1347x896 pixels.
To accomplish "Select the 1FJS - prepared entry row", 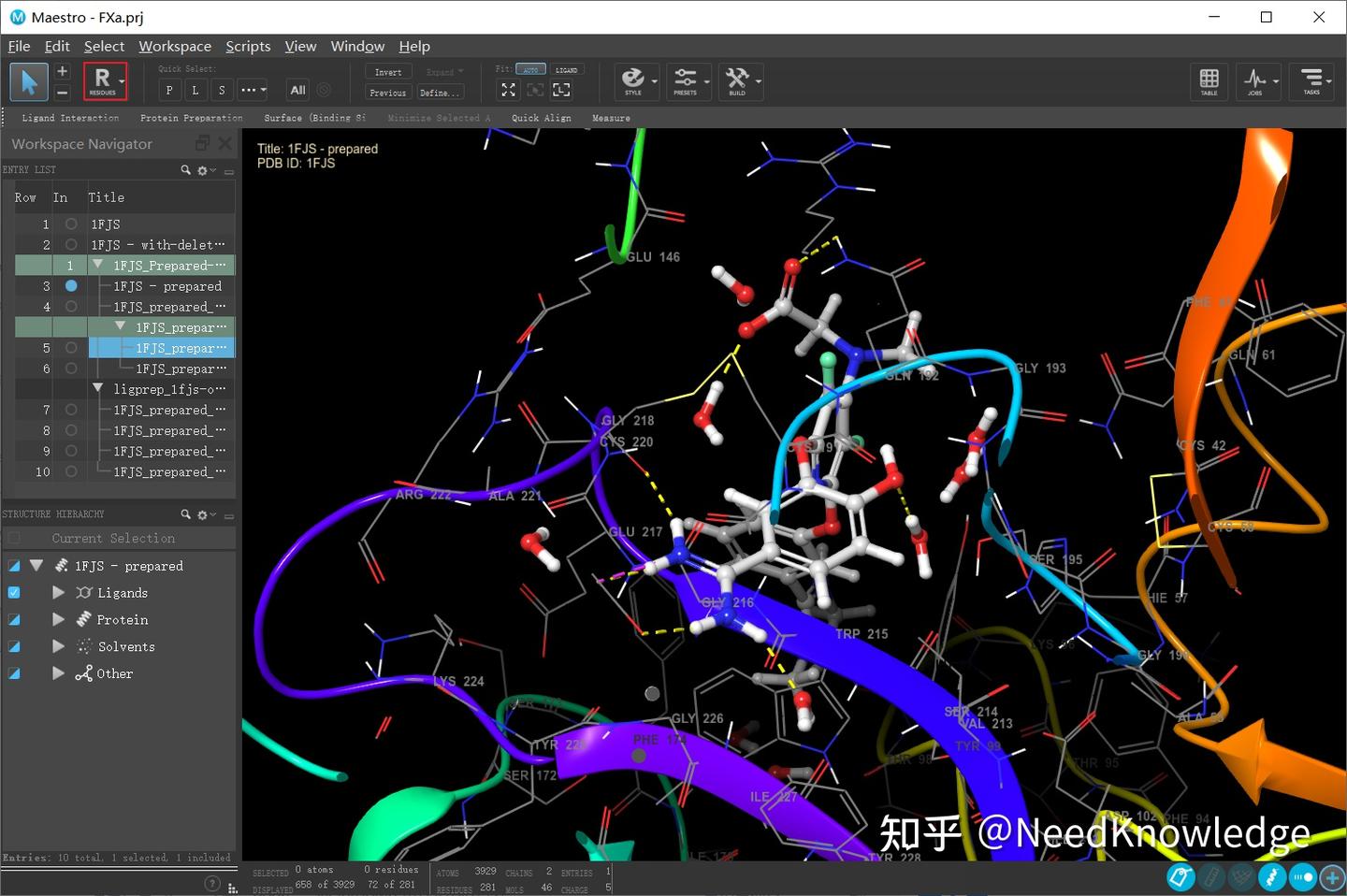I will coord(168,286).
